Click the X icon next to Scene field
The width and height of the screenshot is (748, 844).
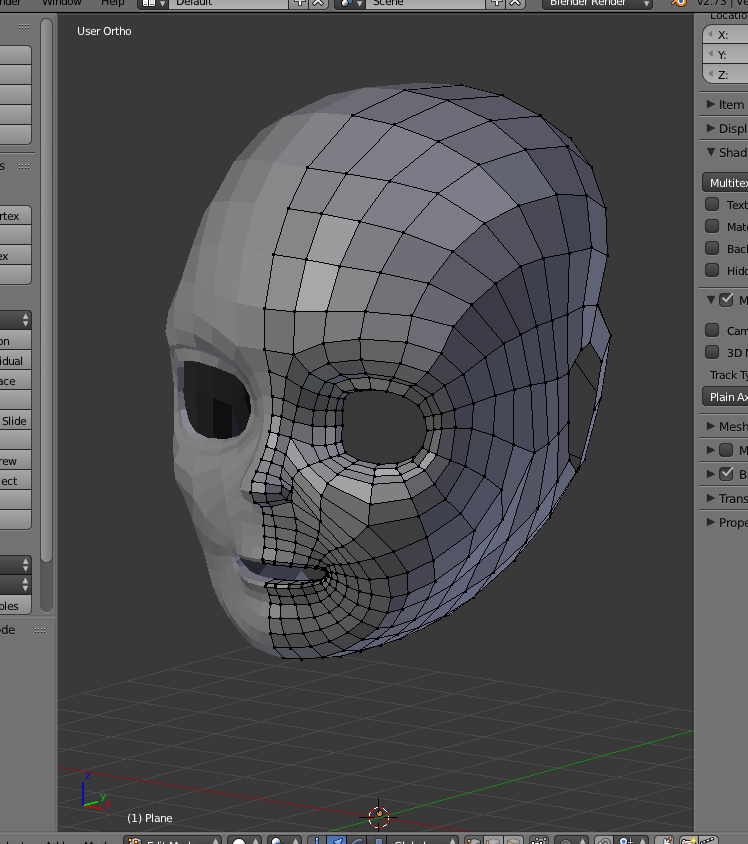[x=515, y=3]
